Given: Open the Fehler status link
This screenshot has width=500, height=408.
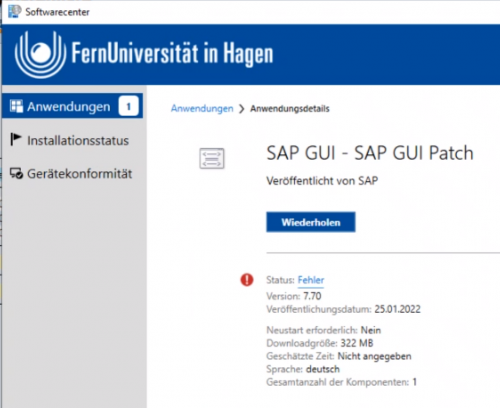Looking at the screenshot, I should tap(311, 280).
